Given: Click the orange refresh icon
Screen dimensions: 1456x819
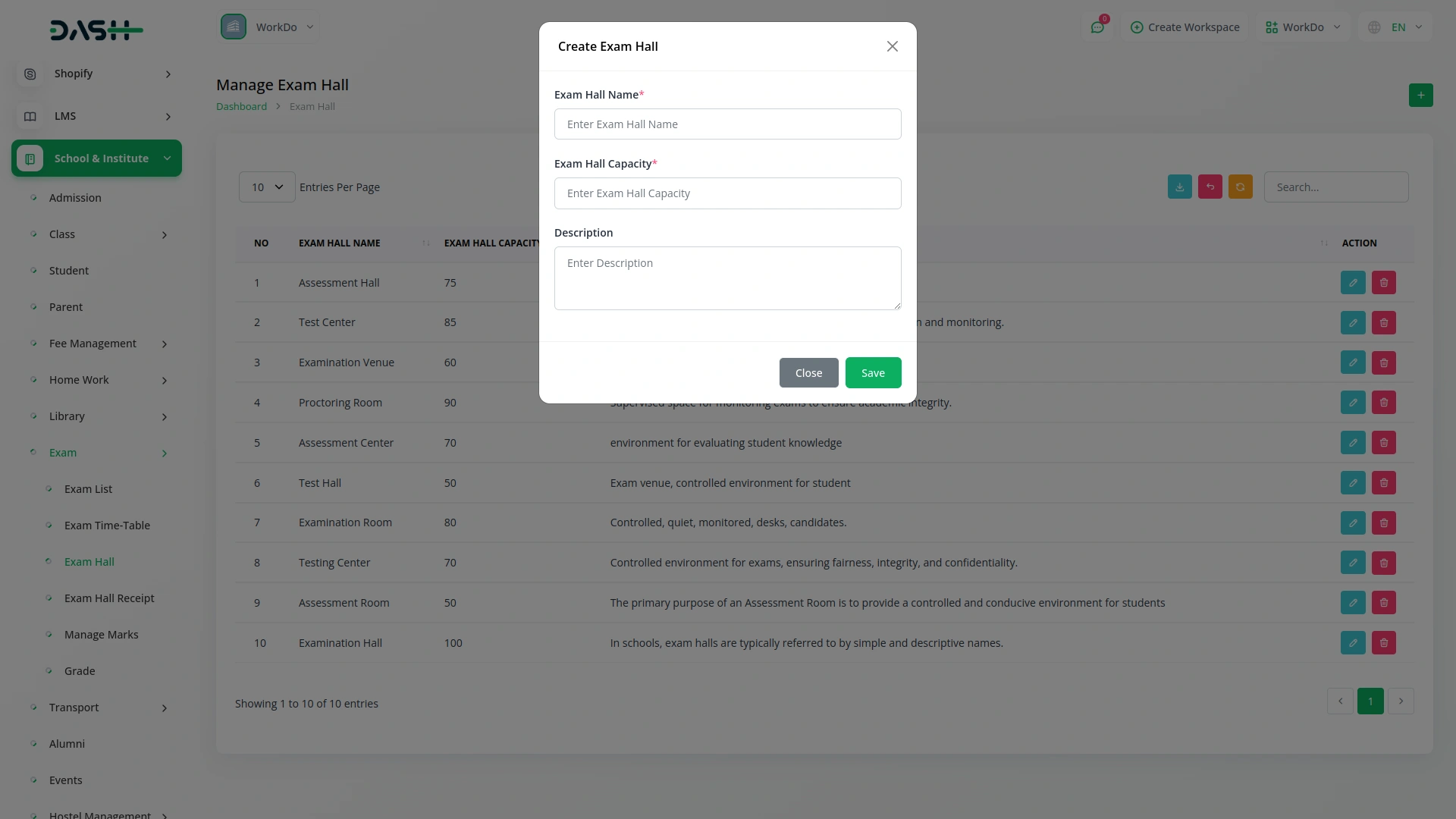Looking at the screenshot, I should coord(1240,187).
